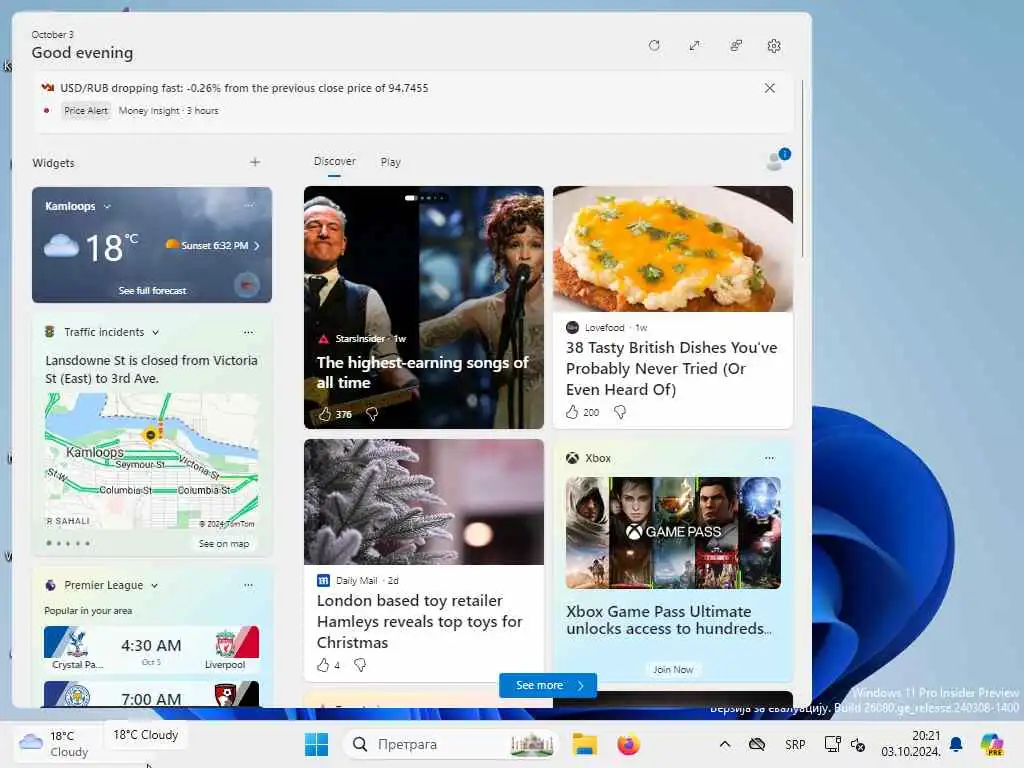This screenshot has height=768, width=1024.
Task: Click the Price Alert tag
Action: pos(86,111)
